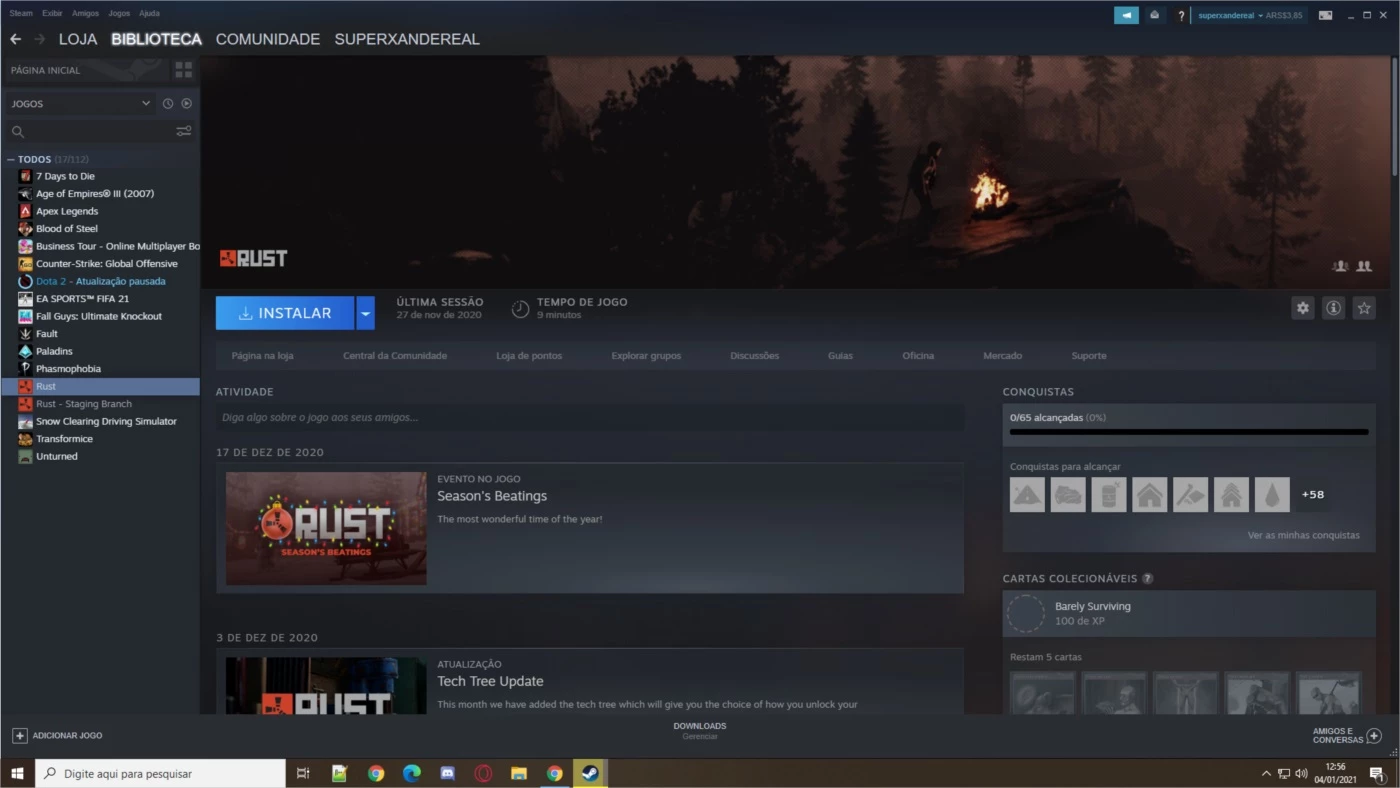1400x788 pixels.
Task: Show Rust game info icon
Action: (1333, 308)
